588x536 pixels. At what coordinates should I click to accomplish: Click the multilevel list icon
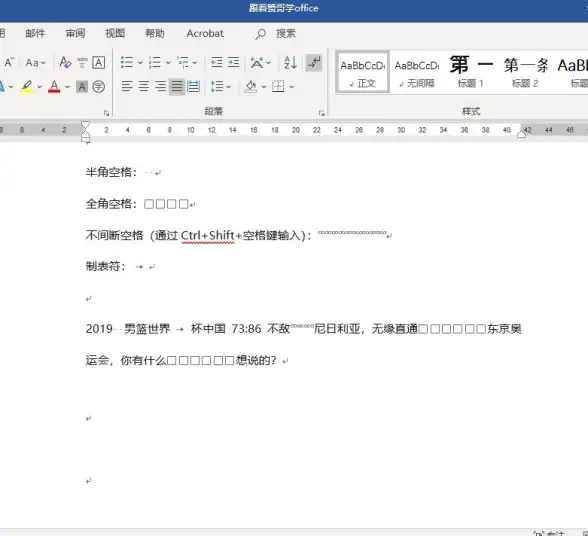pyautogui.click(x=183, y=62)
